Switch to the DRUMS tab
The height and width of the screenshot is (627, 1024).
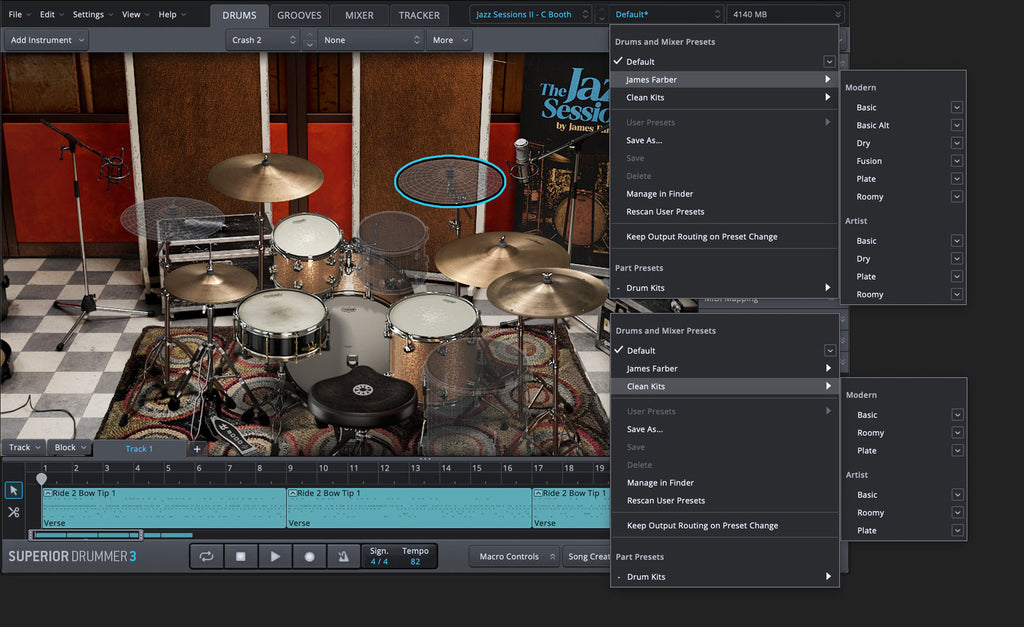(x=239, y=15)
